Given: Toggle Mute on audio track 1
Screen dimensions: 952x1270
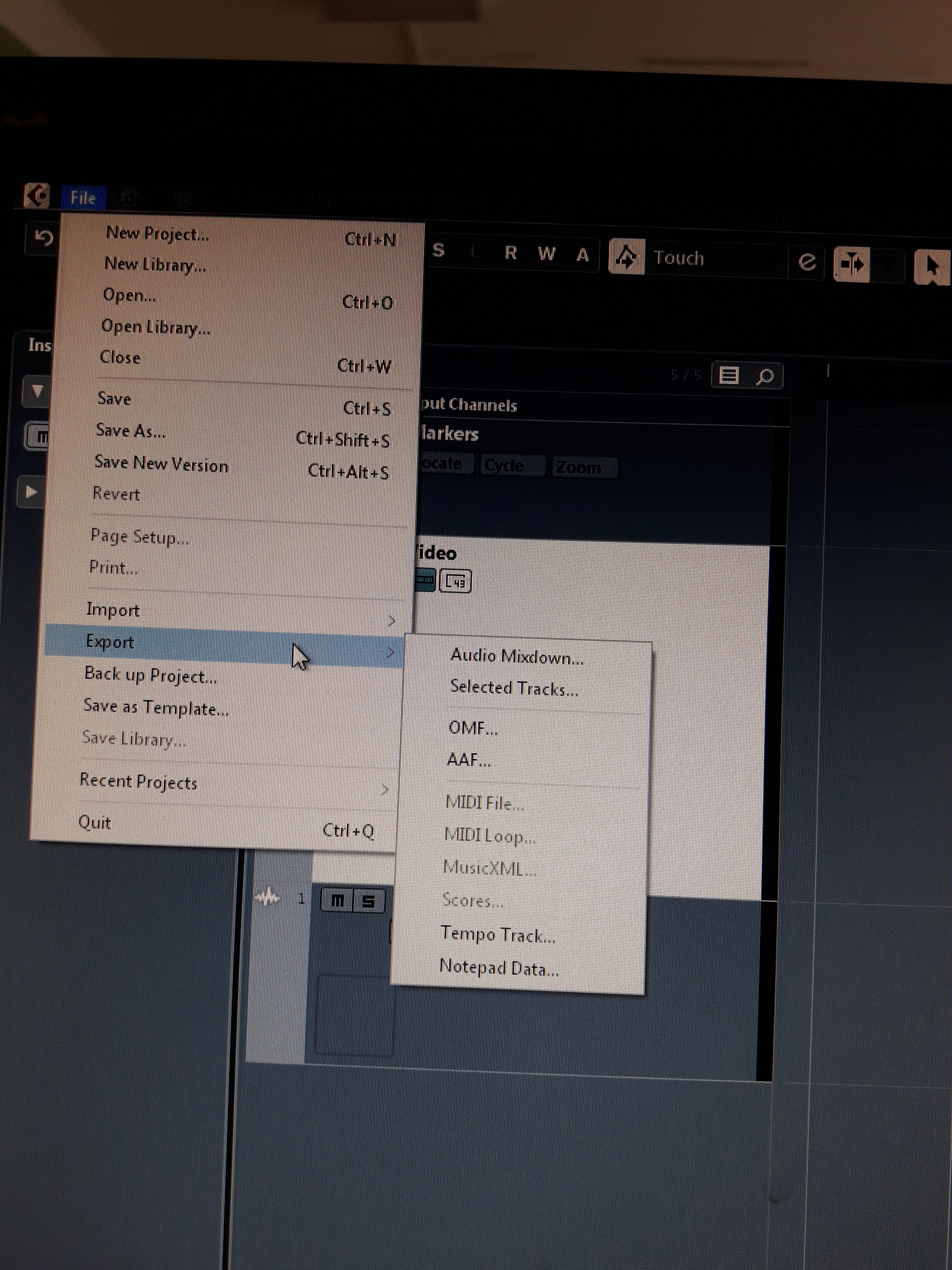Looking at the screenshot, I should coord(337,901).
